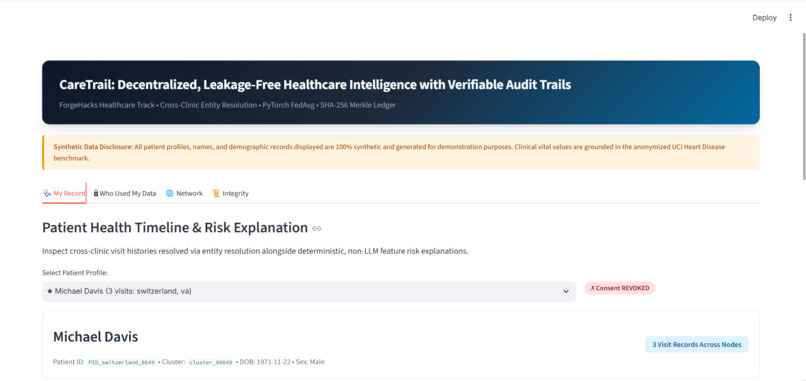
Task: Click the Synthetic Data Disclosure notice
Action: click(x=401, y=152)
